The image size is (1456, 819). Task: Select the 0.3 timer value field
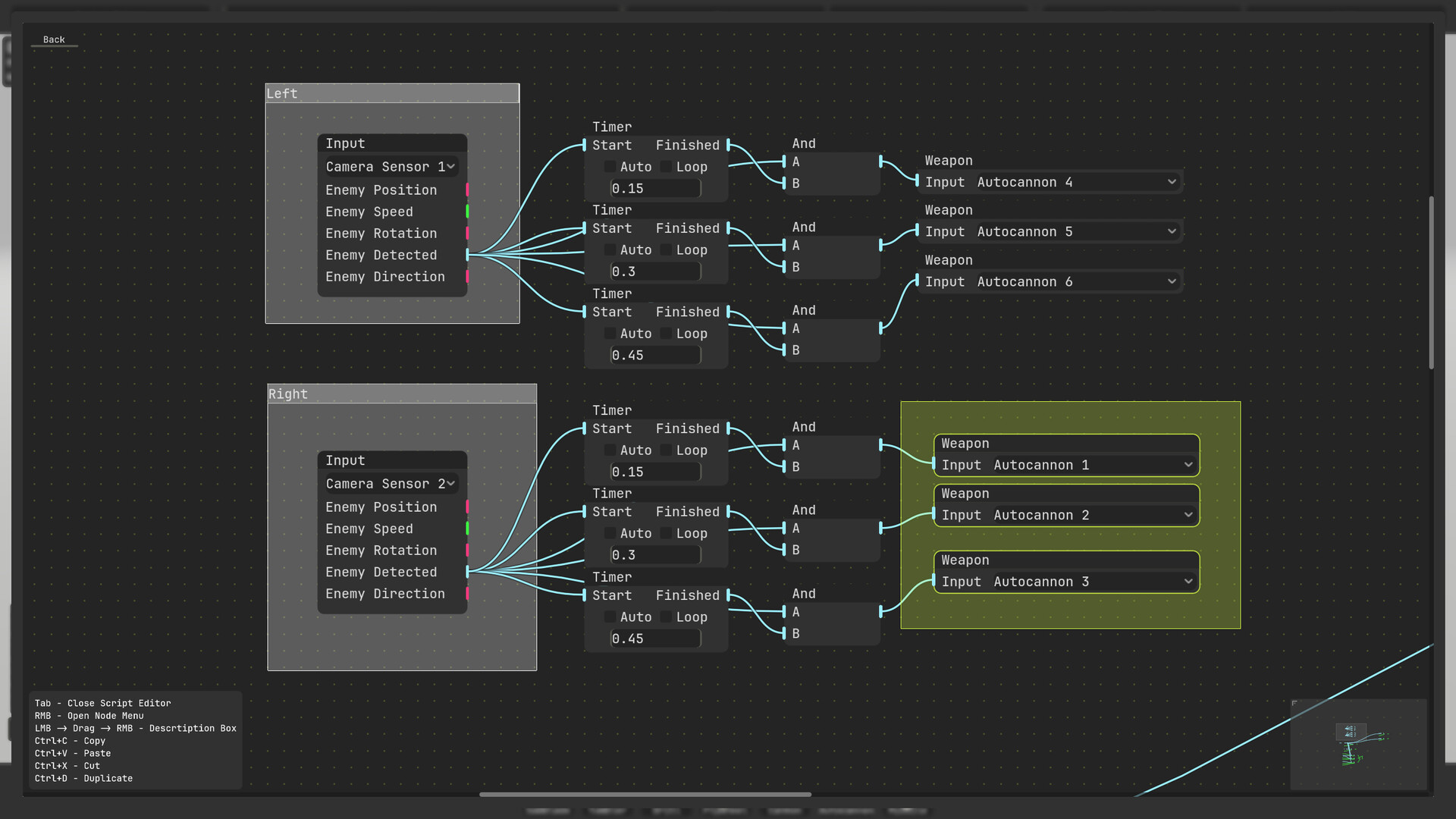pos(655,271)
